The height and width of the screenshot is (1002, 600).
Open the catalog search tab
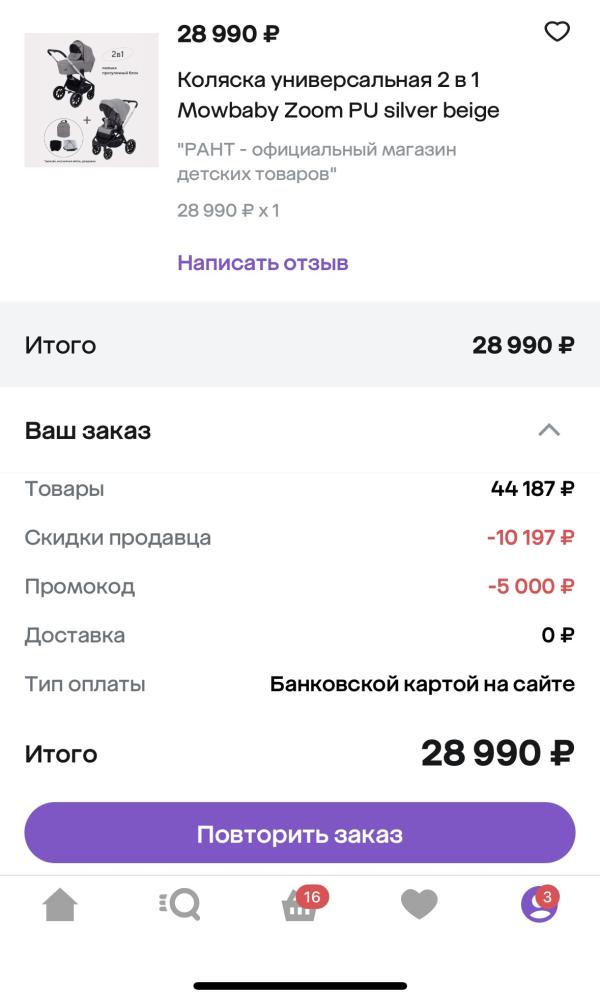[180, 905]
